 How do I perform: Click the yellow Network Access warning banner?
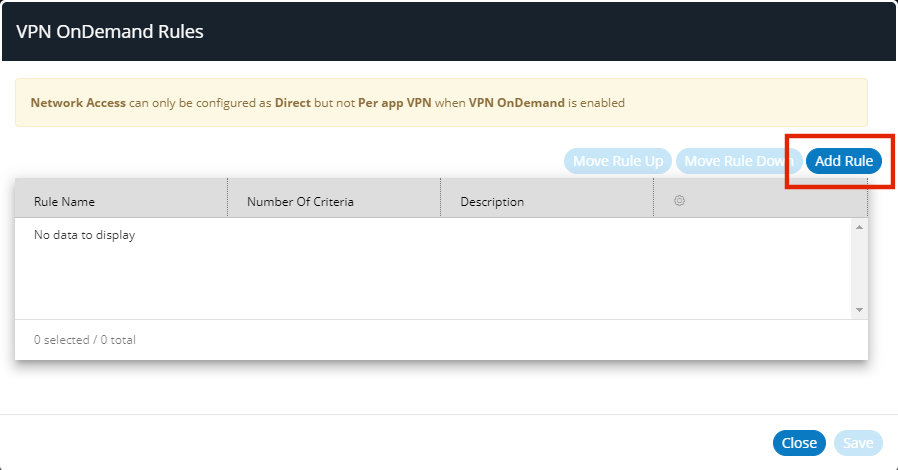(440, 102)
